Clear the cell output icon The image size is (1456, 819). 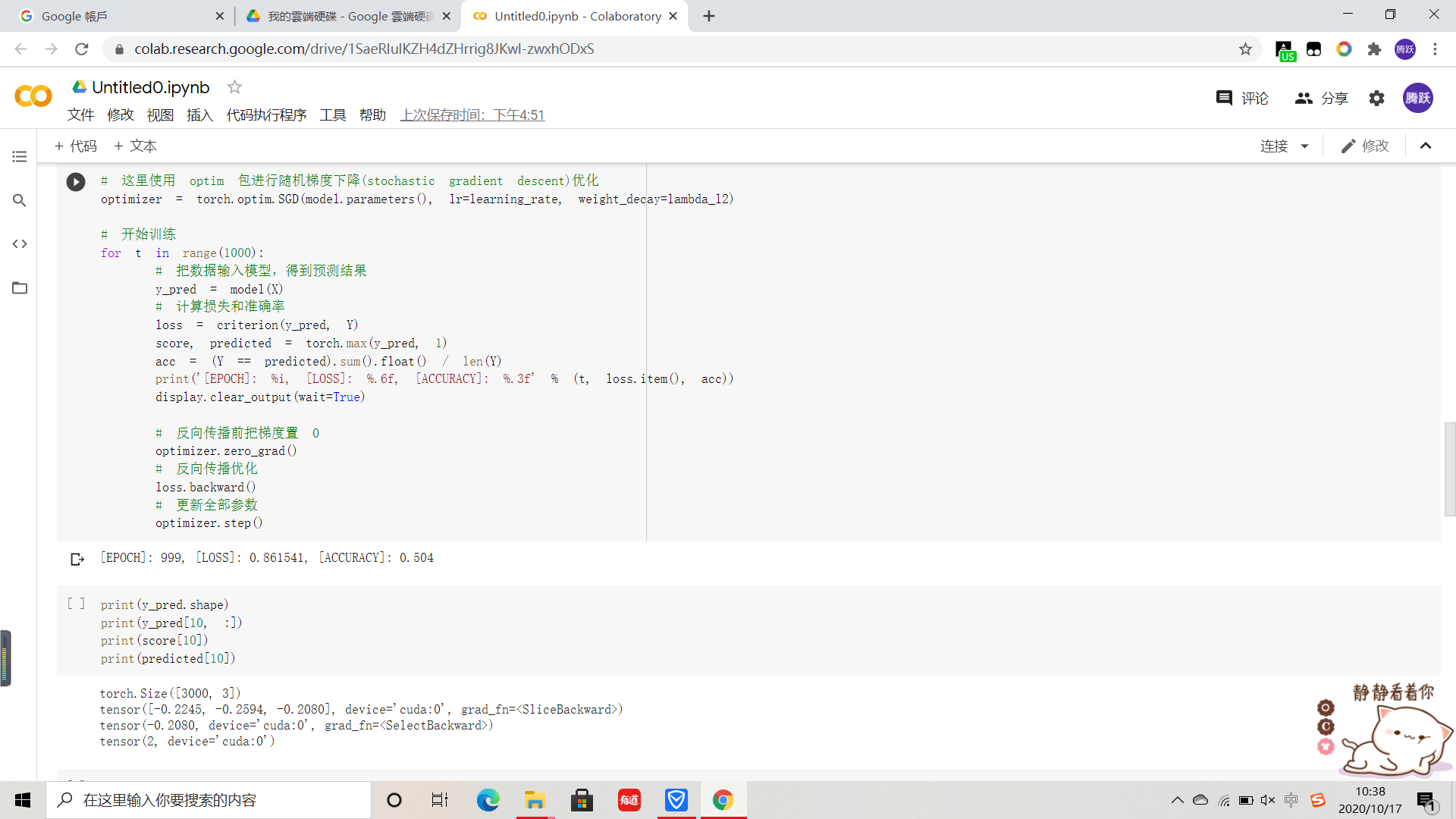click(x=77, y=559)
